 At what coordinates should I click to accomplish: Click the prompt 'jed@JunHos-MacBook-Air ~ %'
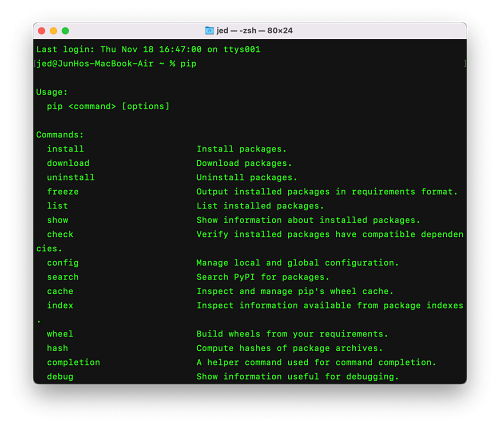106,64
